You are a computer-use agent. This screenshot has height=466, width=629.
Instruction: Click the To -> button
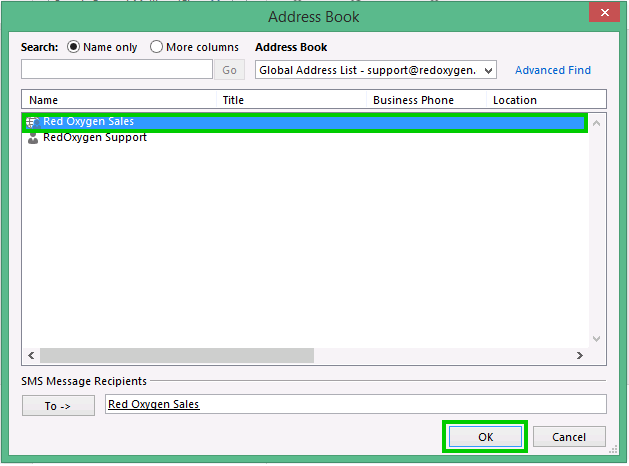pyautogui.click(x=58, y=406)
